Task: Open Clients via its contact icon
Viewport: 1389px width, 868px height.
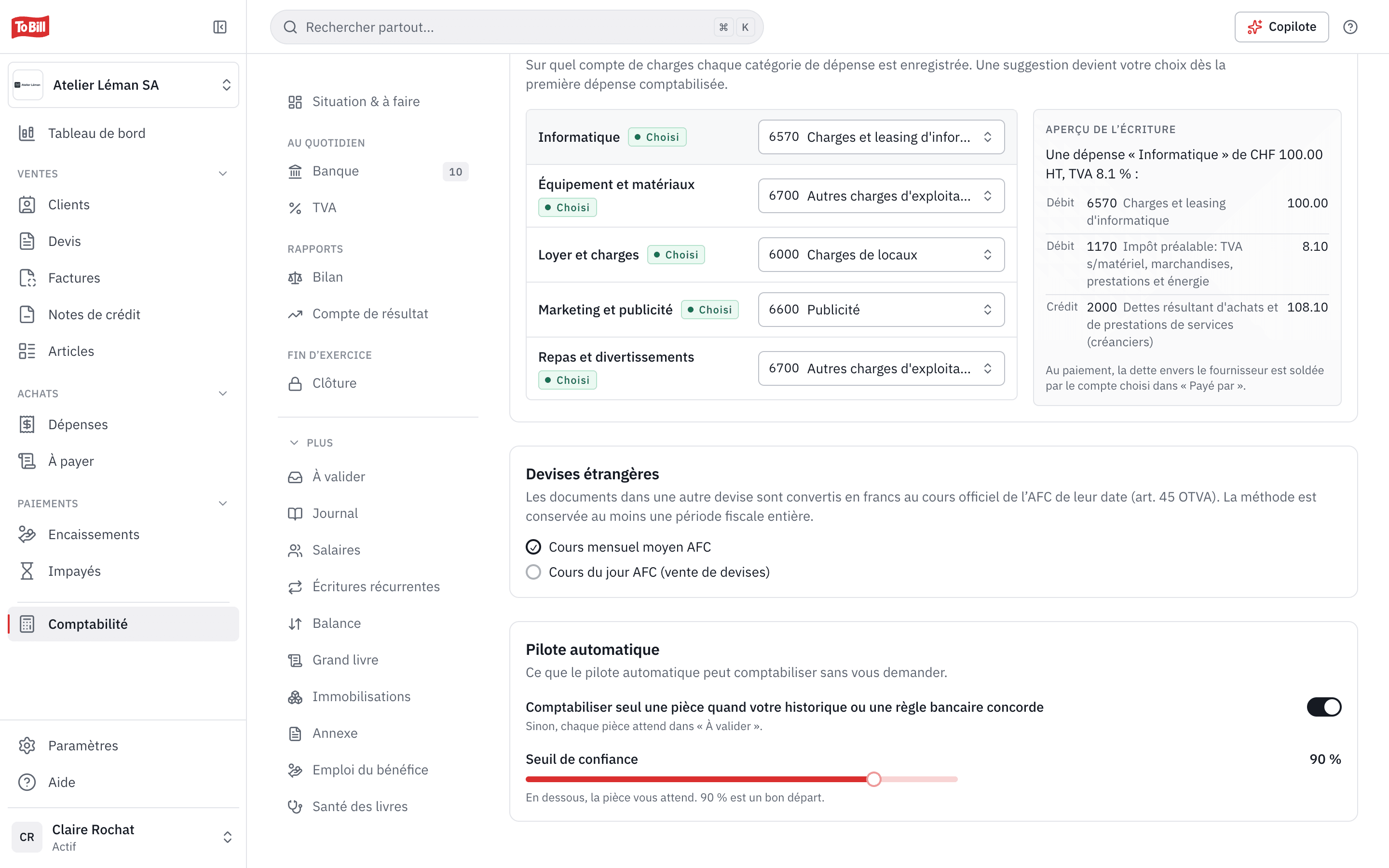Action: pyautogui.click(x=27, y=204)
